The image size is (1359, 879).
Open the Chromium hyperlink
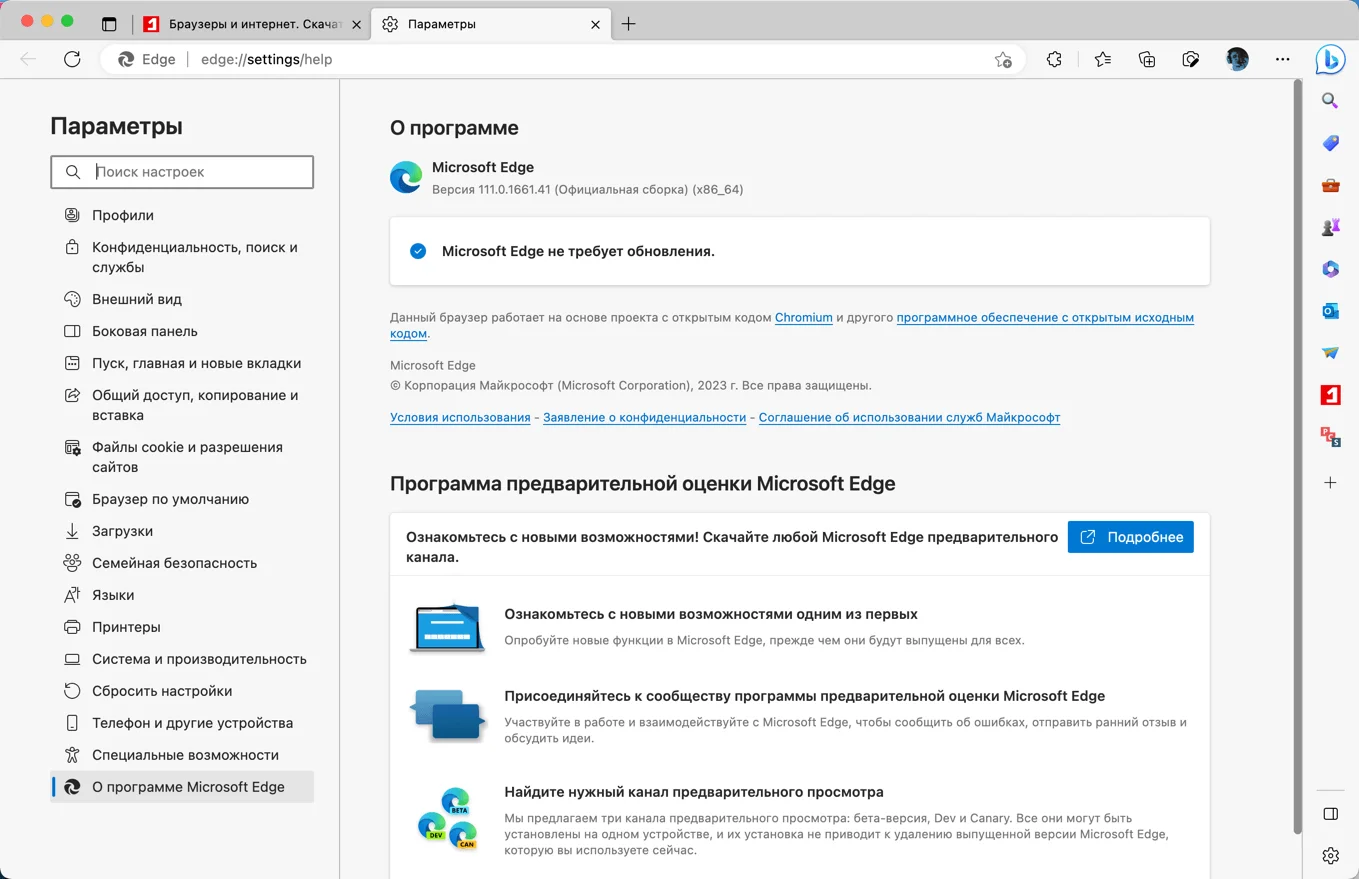pos(803,317)
